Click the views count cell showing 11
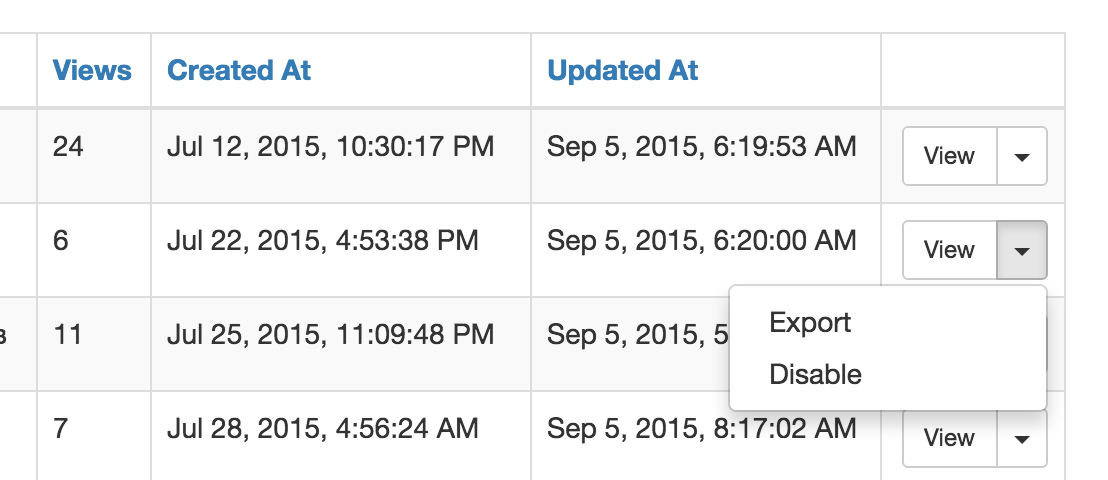 [x=94, y=344]
